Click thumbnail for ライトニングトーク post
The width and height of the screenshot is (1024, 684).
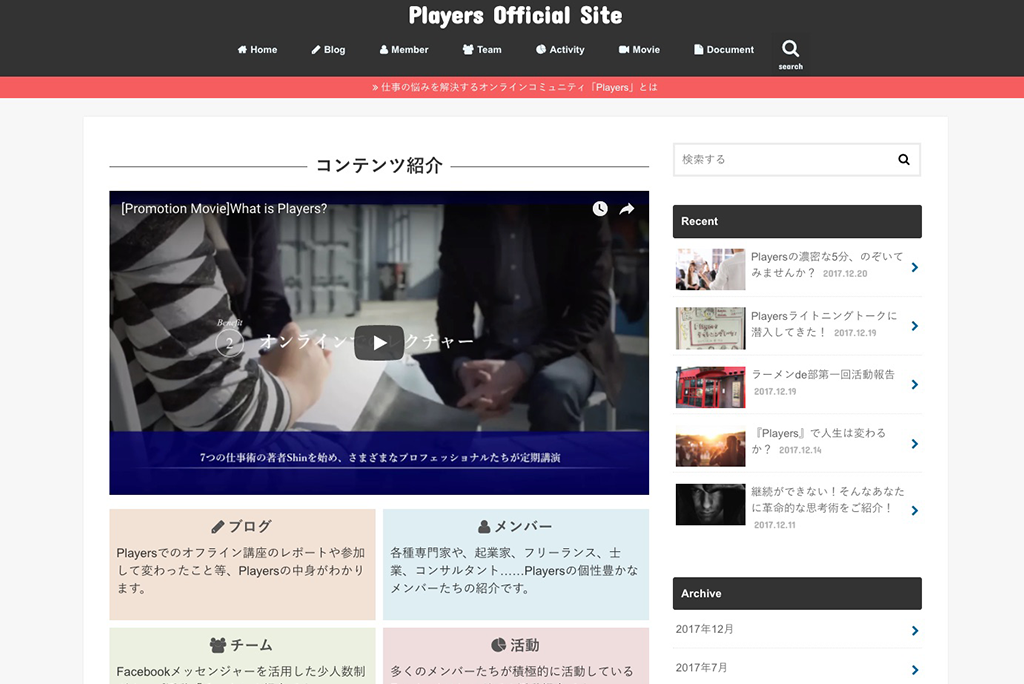[710, 328]
